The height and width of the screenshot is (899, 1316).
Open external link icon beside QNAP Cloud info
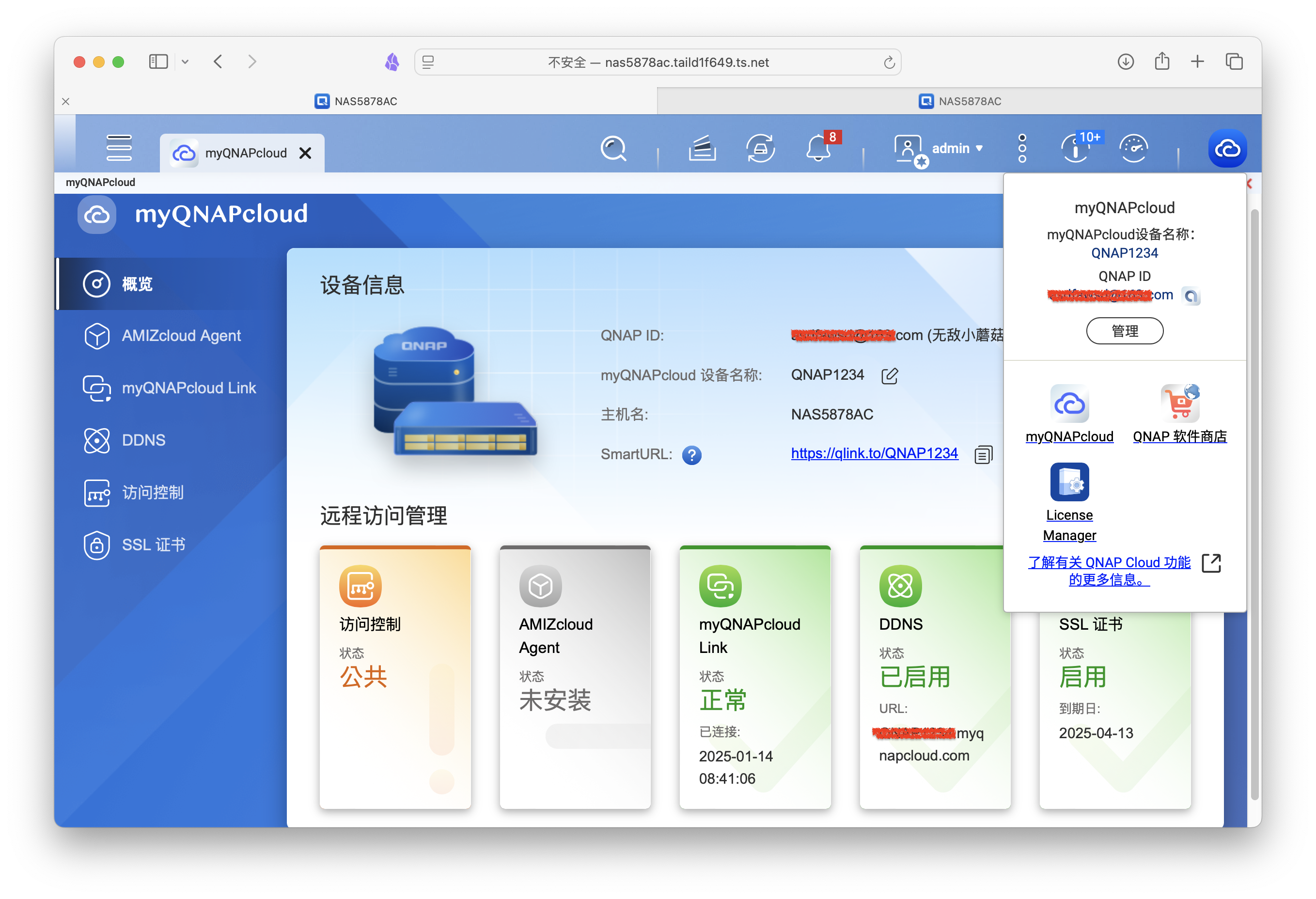tap(1211, 563)
